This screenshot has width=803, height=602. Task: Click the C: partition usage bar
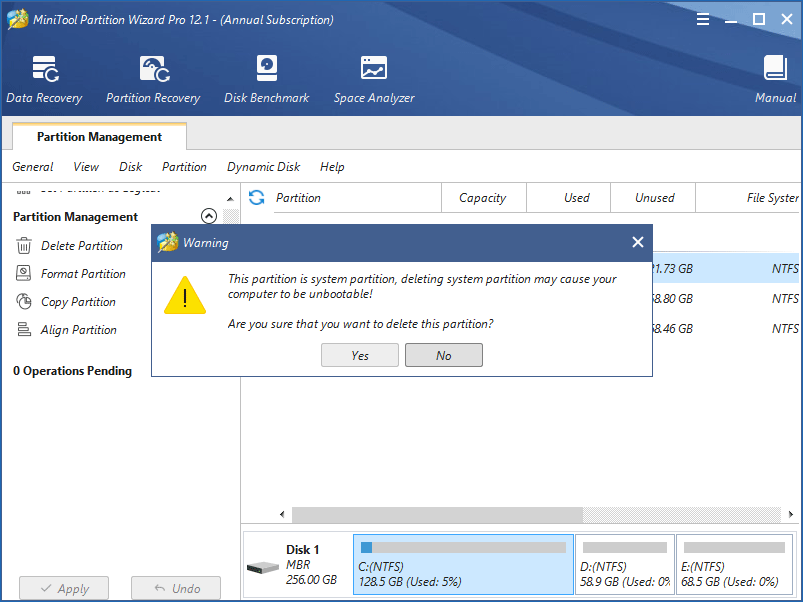[463, 548]
